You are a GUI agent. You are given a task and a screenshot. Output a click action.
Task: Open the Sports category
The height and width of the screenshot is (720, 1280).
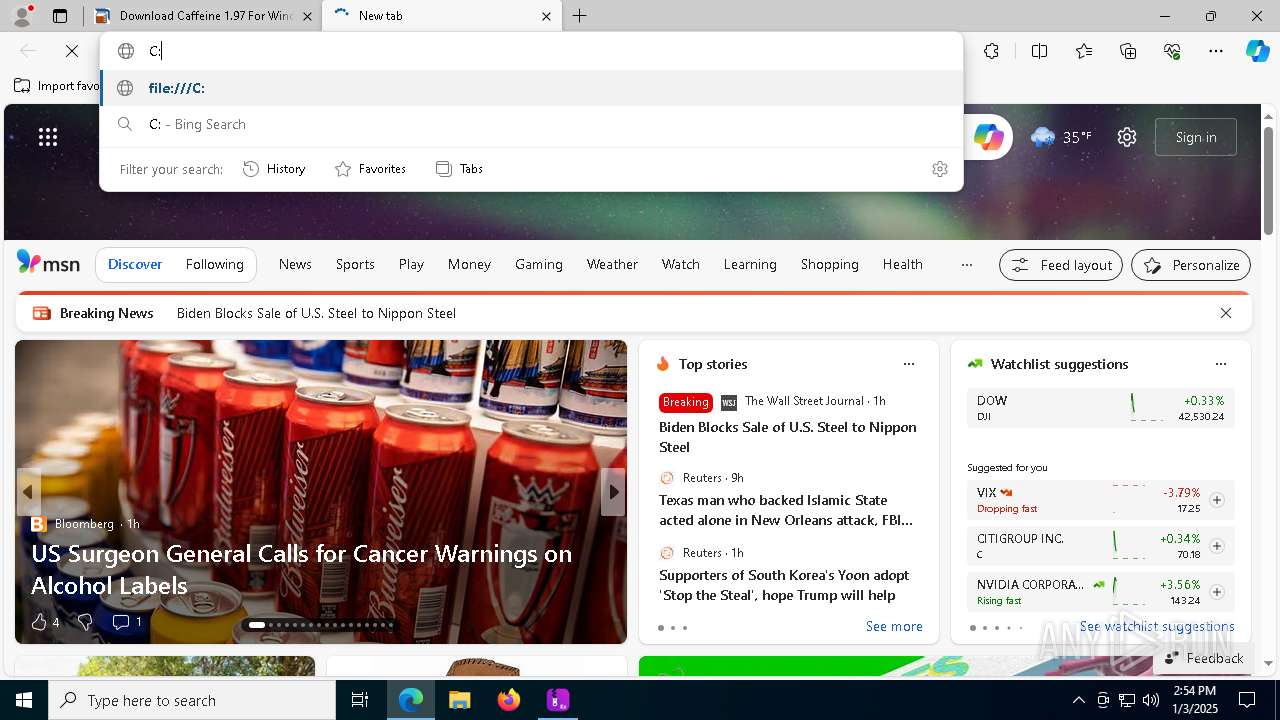355,265
